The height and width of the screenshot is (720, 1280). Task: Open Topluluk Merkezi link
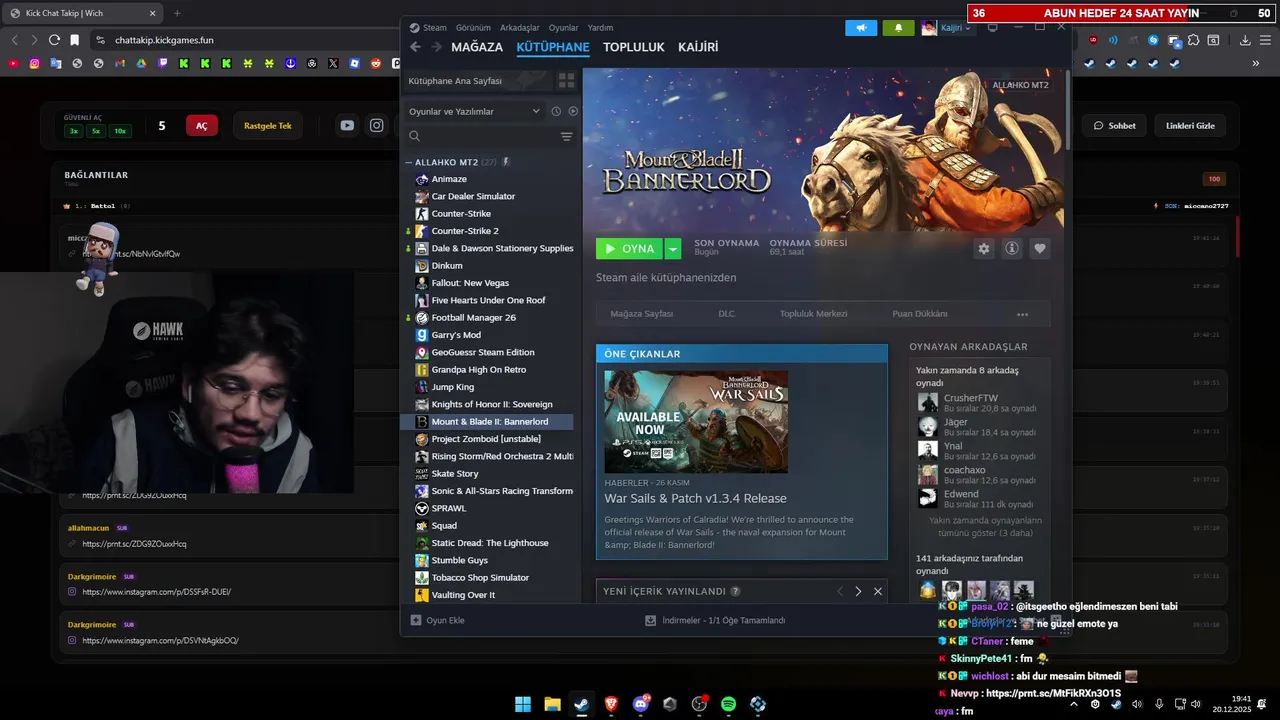tap(814, 314)
